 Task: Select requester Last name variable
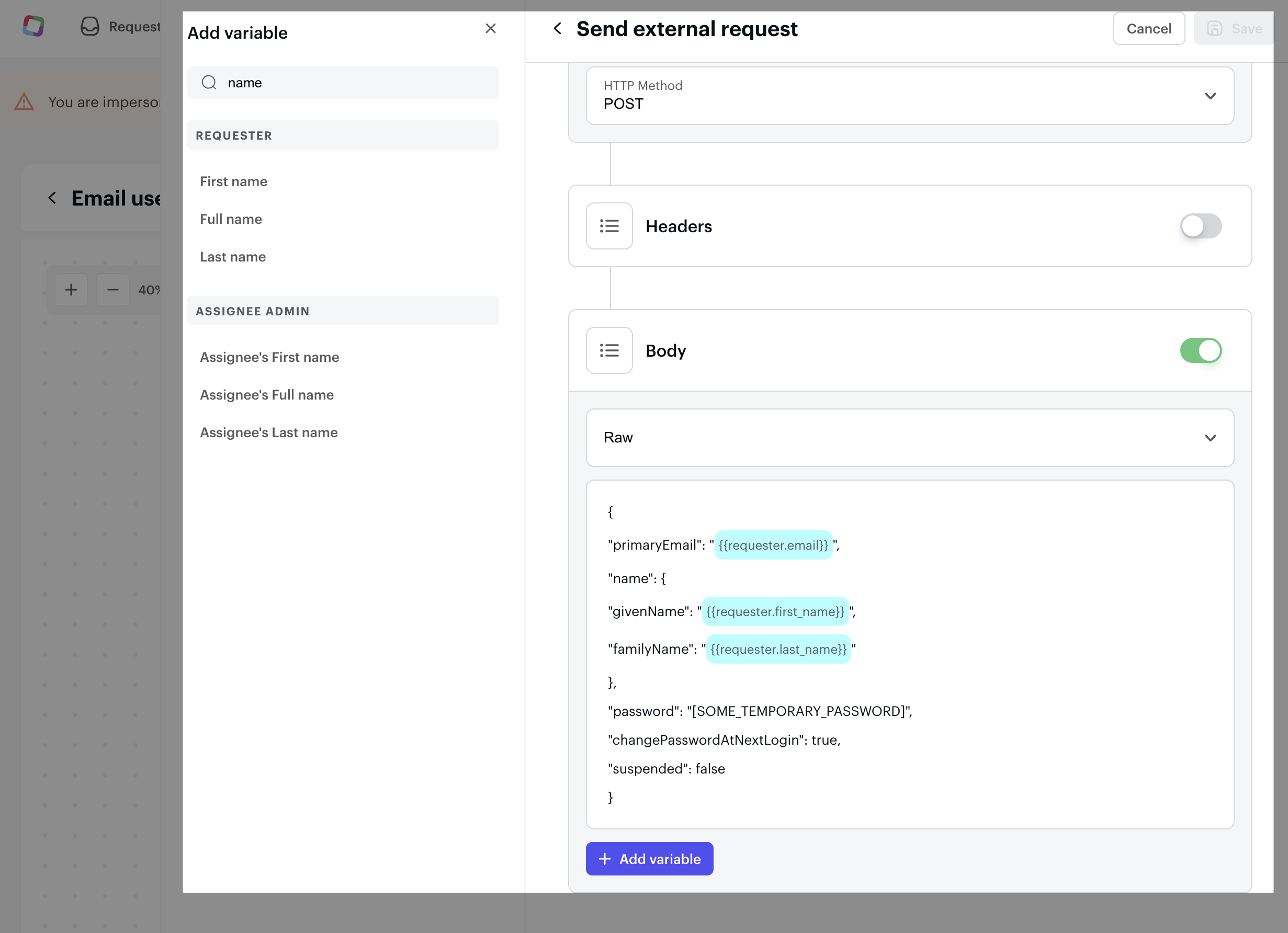click(x=232, y=257)
